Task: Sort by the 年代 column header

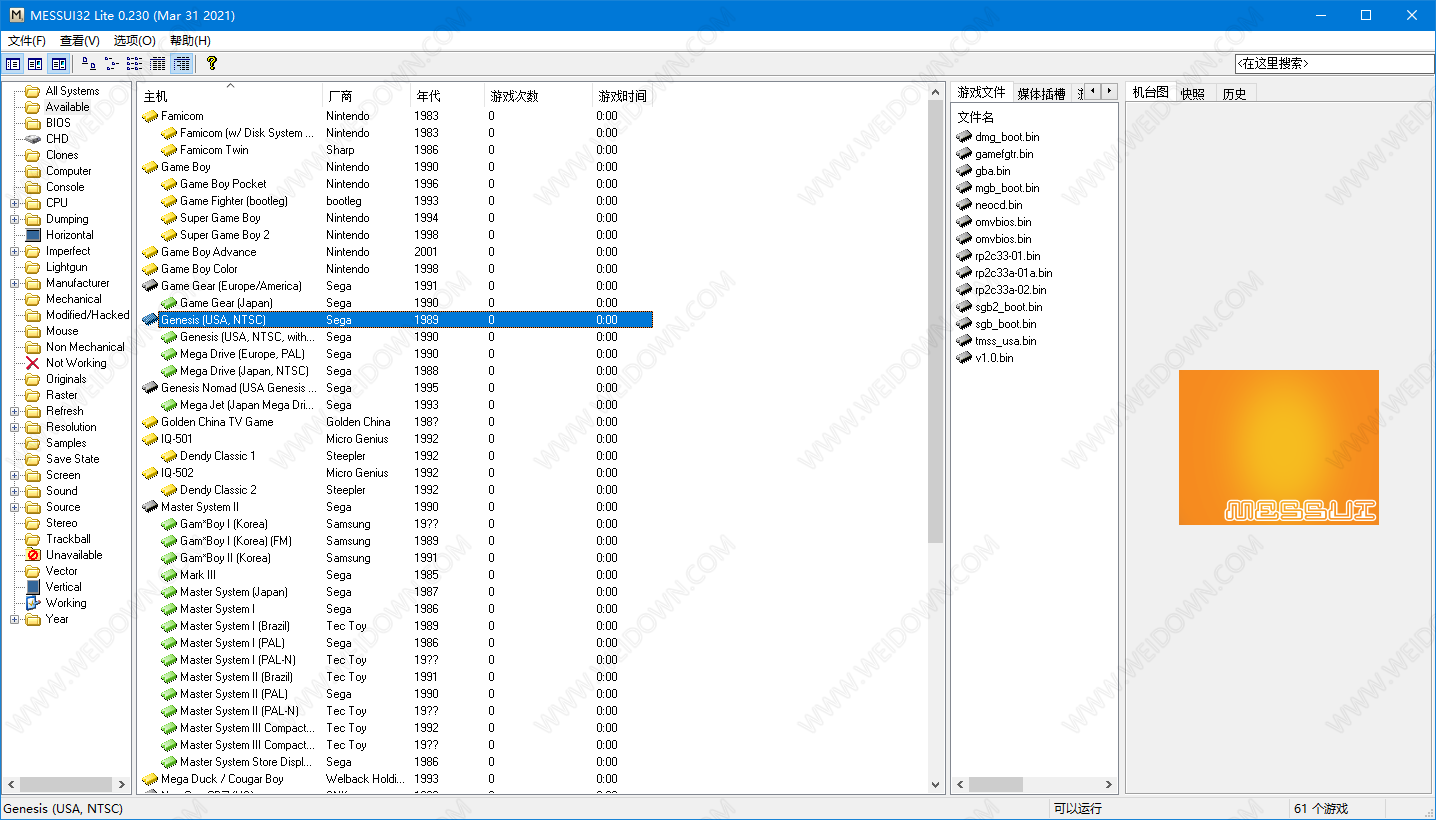Action: tap(446, 96)
